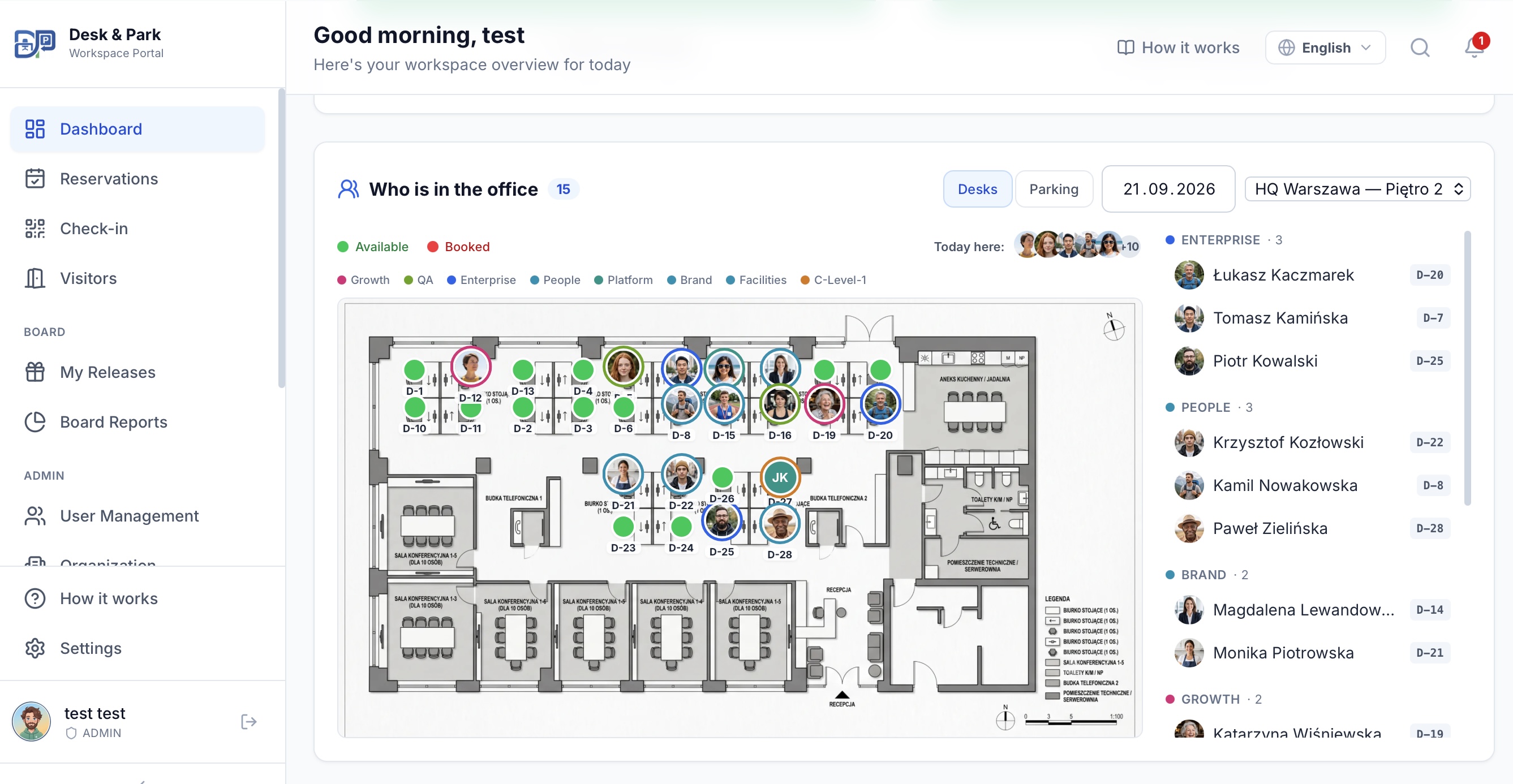Image resolution: width=1513 pixels, height=784 pixels.
Task: Click the ENTERPRISE group header
Action: click(x=1223, y=240)
